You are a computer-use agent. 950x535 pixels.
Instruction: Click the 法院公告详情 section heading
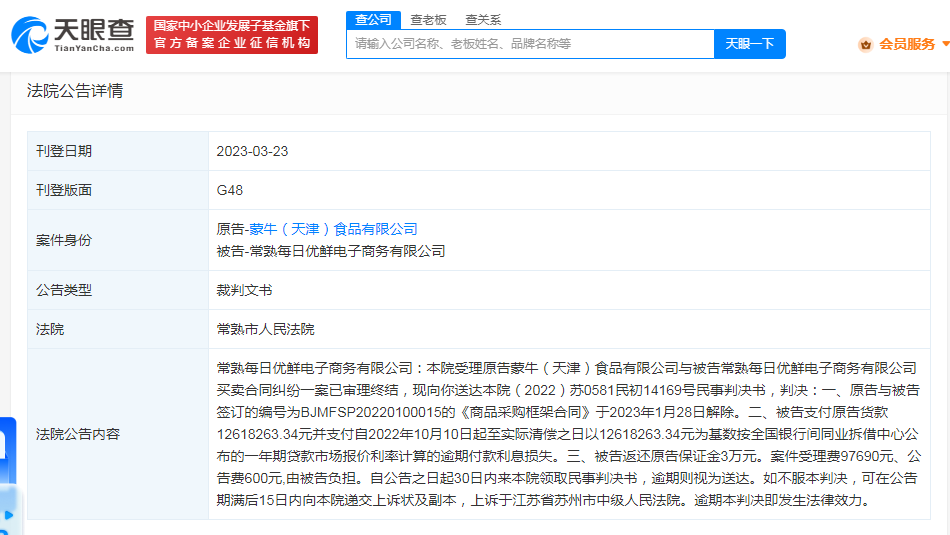75,91
